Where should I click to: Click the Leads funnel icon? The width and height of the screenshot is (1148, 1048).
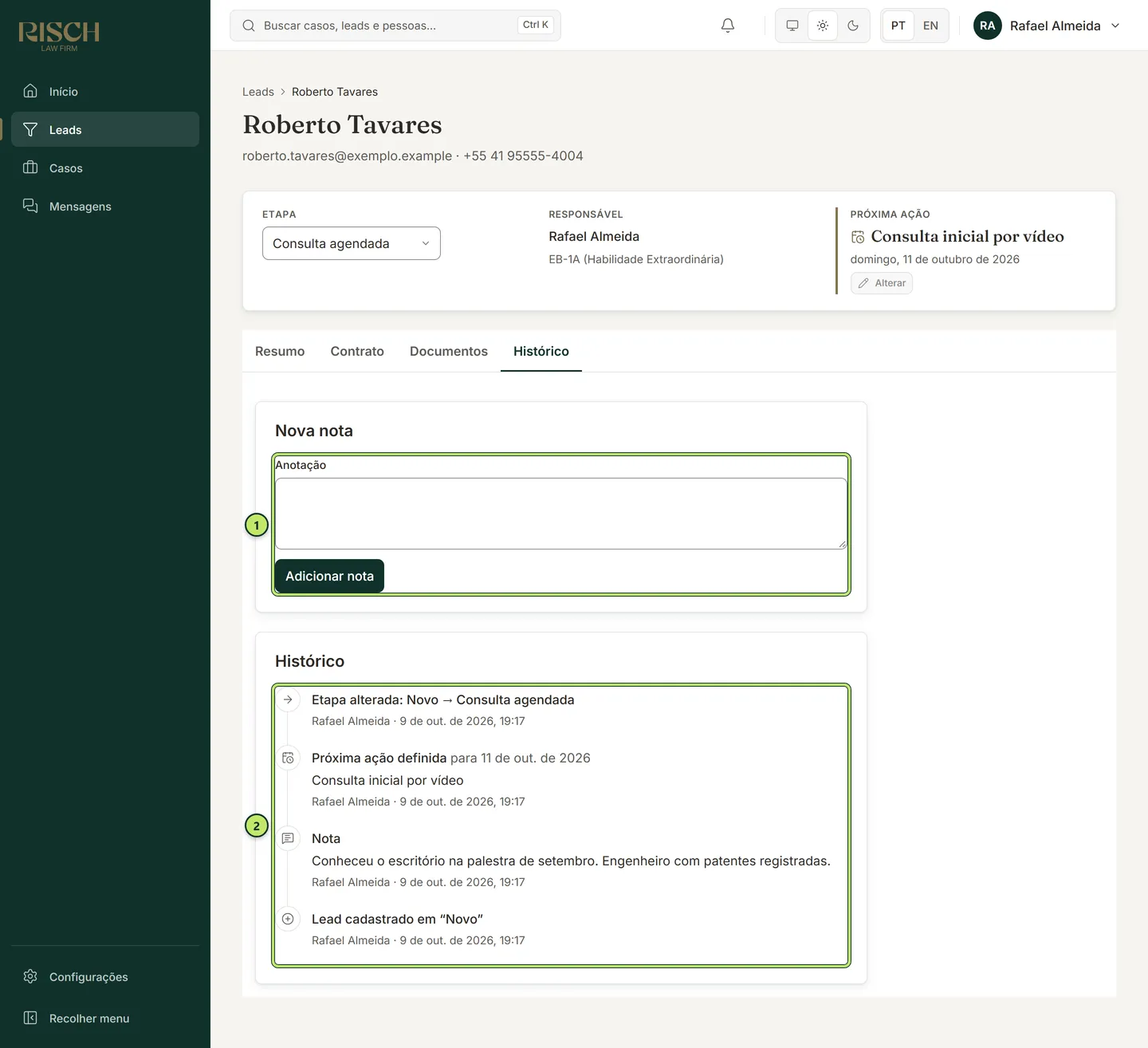30,129
